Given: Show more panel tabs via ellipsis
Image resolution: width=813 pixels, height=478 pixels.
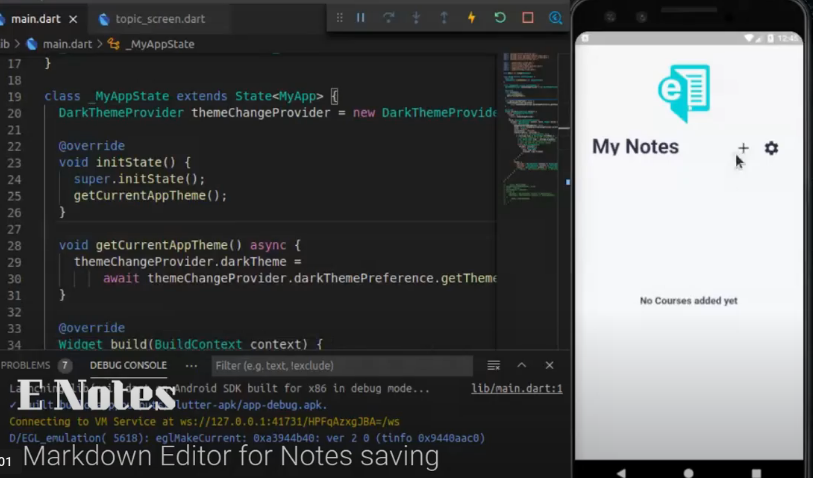Looking at the screenshot, I should (191, 366).
